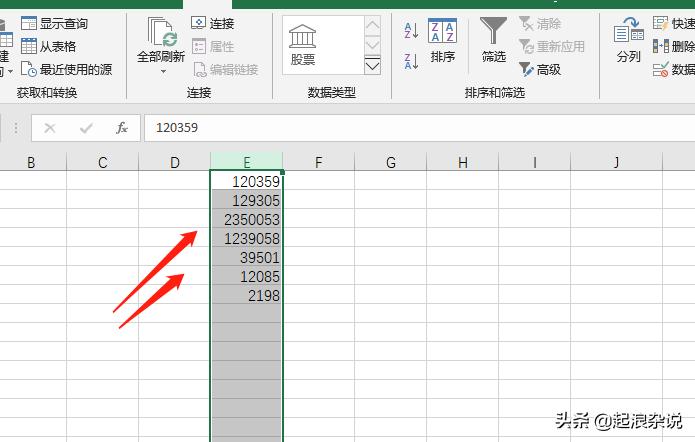Image resolution: width=695 pixels, height=442 pixels.
Task: Open 高级 (Advanced) filter
Action: coord(540,70)
